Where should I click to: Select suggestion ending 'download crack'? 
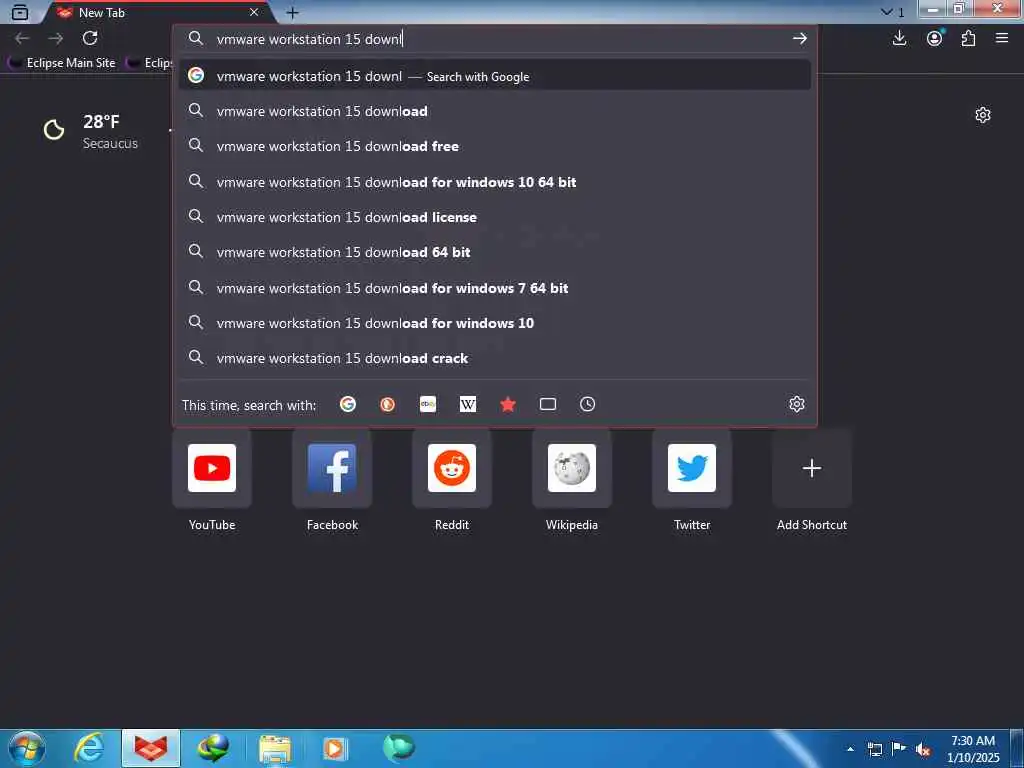pos(494,358)
